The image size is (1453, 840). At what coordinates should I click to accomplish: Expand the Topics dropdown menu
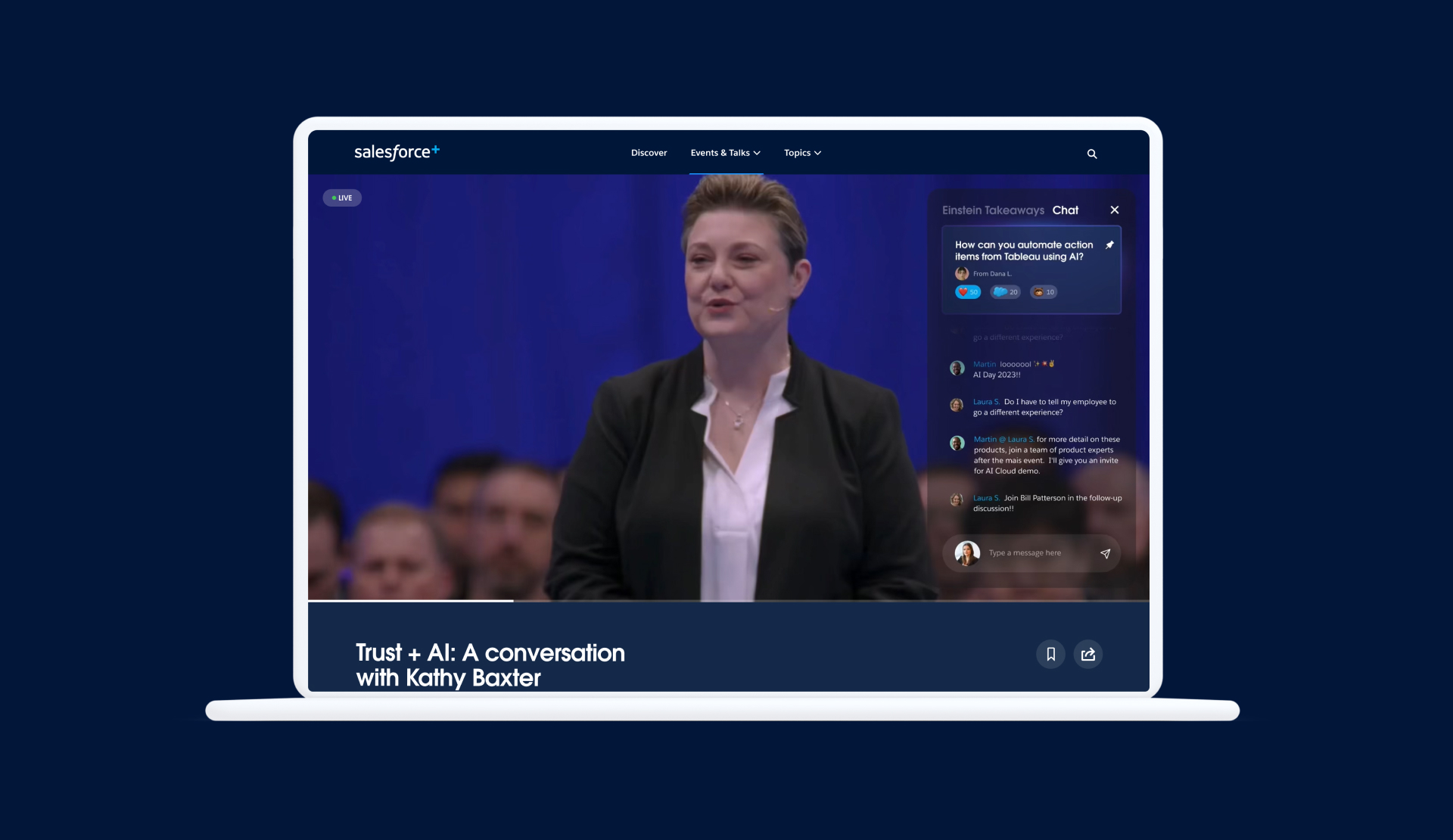(x=802, y=153)
